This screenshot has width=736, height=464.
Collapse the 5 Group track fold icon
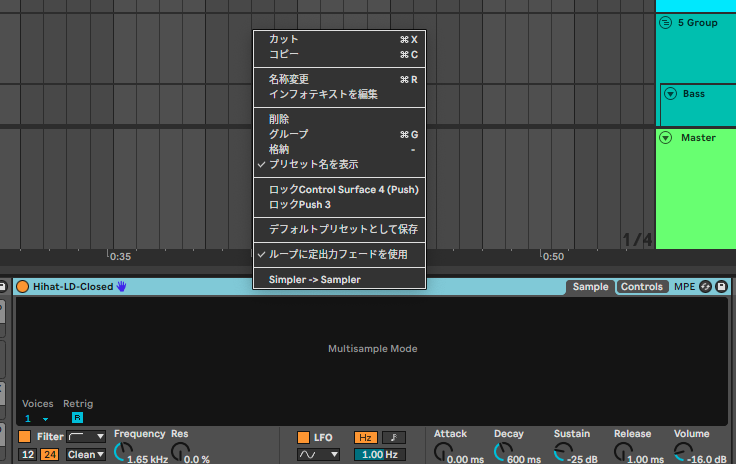click(x=665, y=22)
